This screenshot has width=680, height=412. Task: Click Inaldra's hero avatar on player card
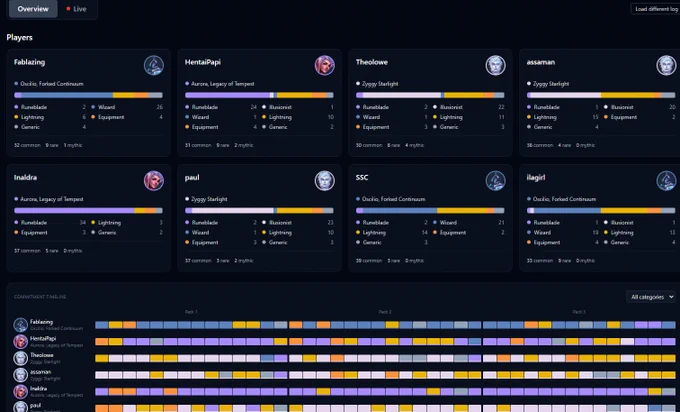click(x=154, y=181)
